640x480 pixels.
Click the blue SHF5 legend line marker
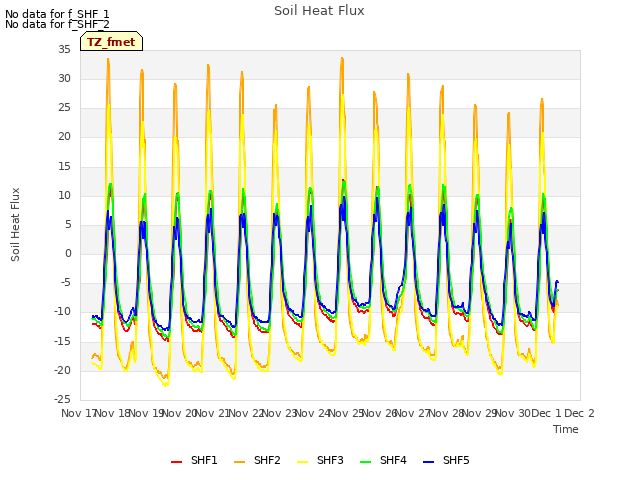click(429, 462)
